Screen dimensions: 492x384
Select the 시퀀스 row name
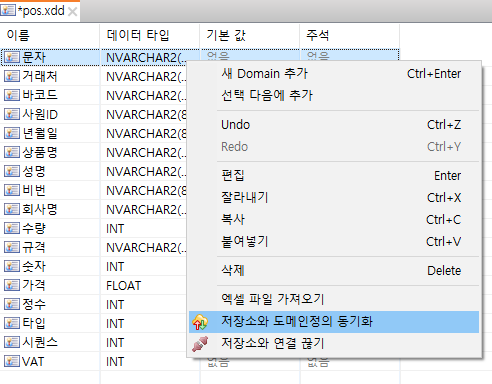40,342
